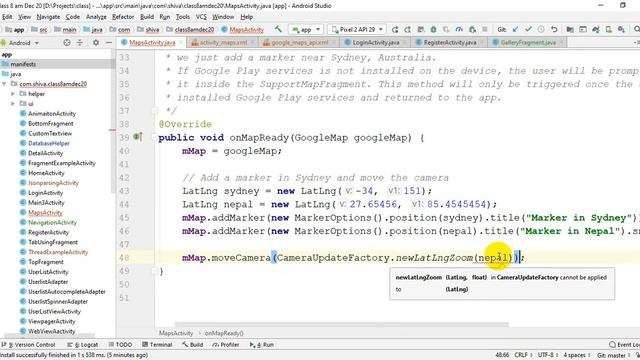Click the Profile app gauge icon

click(459, 29)
